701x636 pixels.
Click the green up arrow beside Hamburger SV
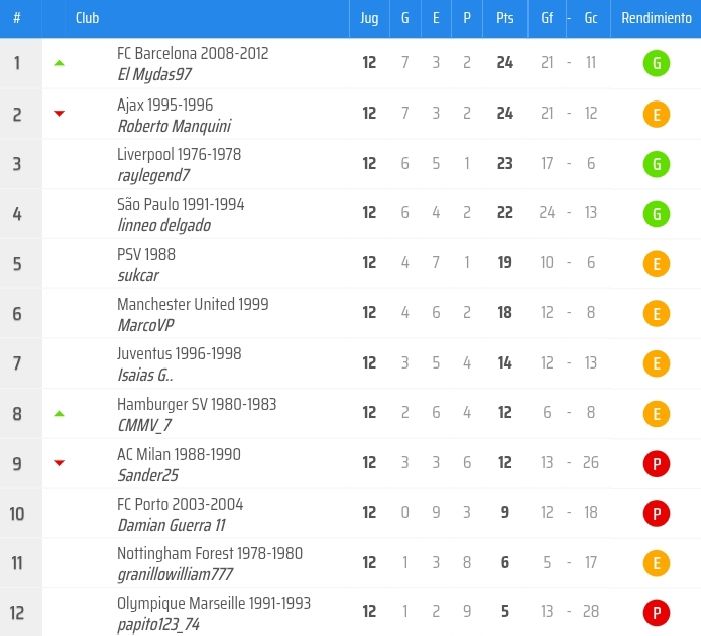click(x=59, y=413)
